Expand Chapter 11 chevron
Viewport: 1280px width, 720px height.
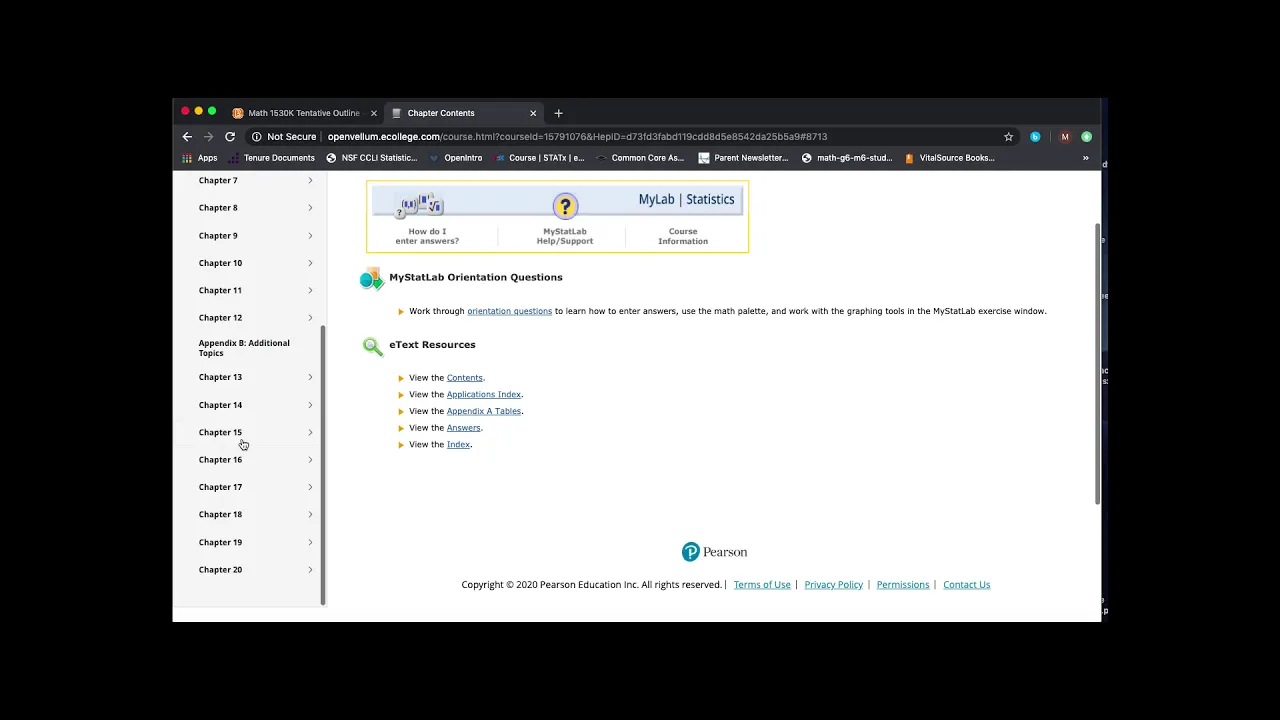click(x=310, y=291)
